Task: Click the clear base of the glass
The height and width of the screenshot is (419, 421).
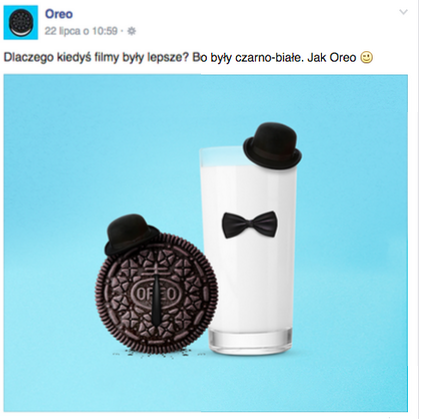Action: pyautogui.click(x=252, y=342)
